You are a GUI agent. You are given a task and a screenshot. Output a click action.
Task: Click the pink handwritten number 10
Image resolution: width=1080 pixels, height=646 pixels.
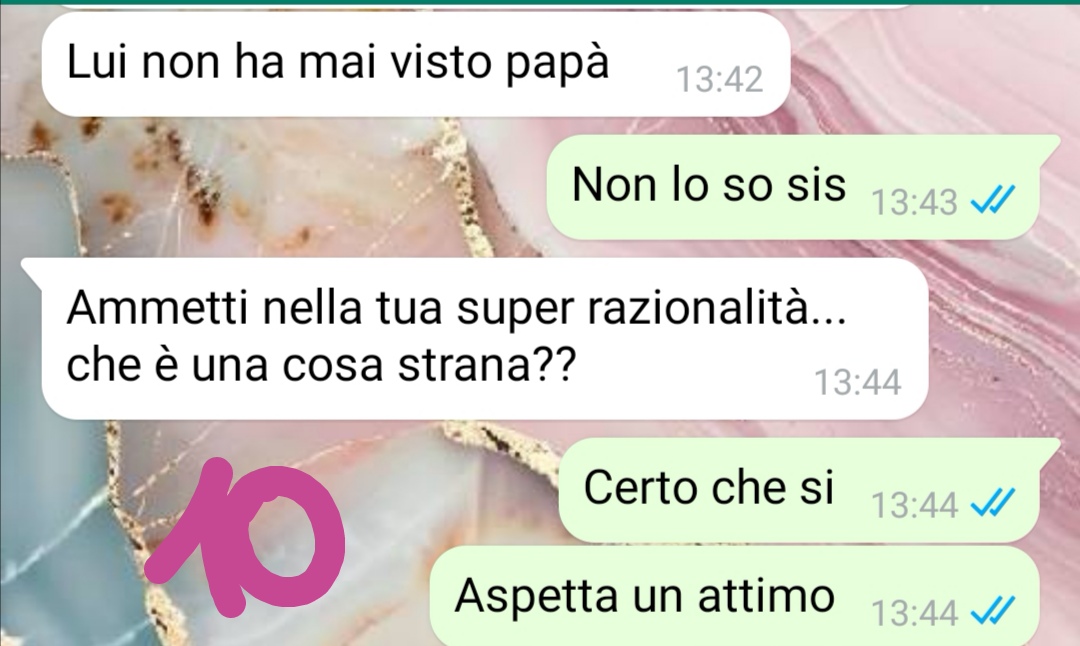tap(245, 536)
